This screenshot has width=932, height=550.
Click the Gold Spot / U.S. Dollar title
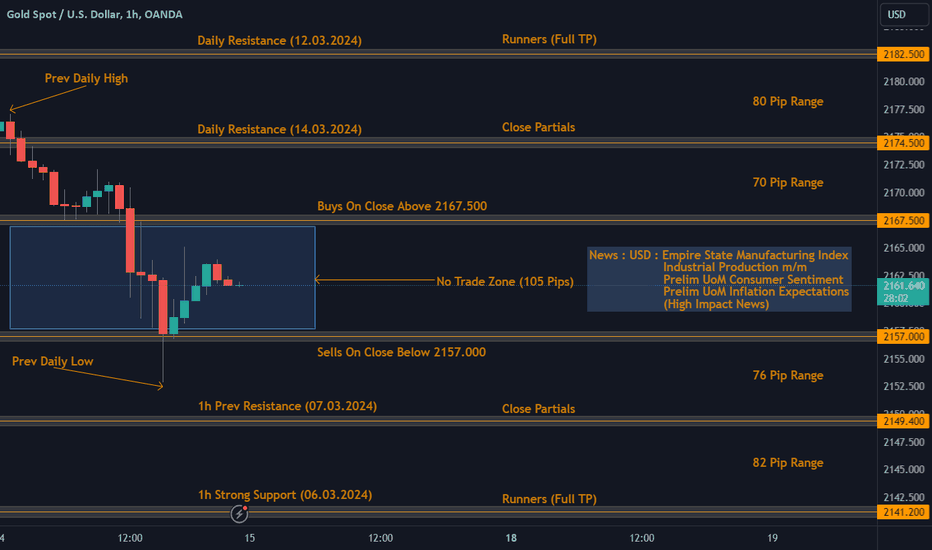click(x=95, y=14)
